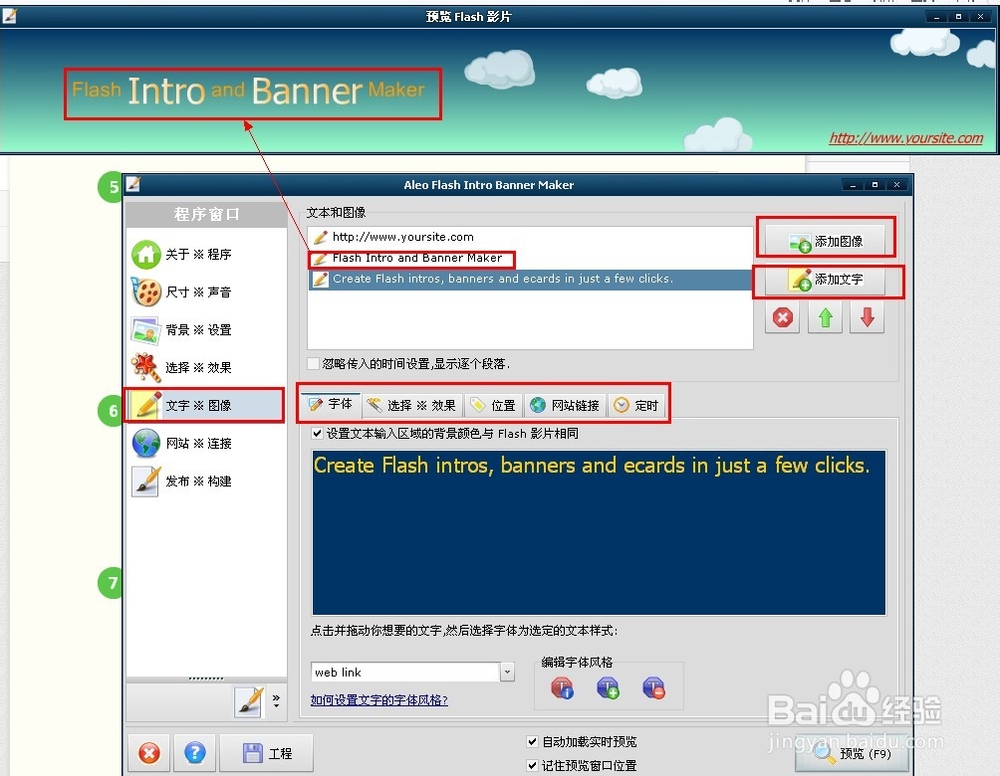Click the paintbrush icon below the sidebar
This screenshot has width=1000, height=776.
pos(249,701)
